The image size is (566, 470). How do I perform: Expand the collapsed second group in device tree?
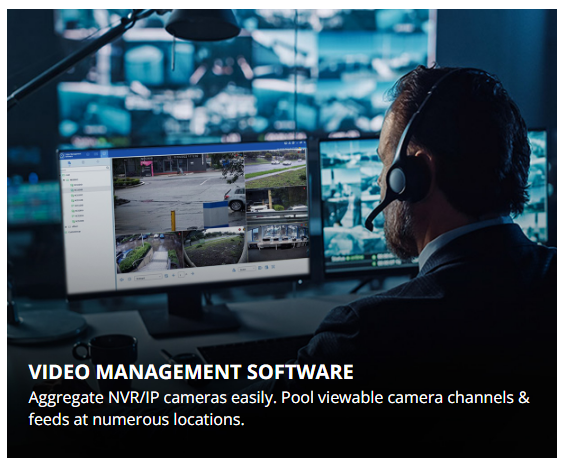[x=66, y=227]
